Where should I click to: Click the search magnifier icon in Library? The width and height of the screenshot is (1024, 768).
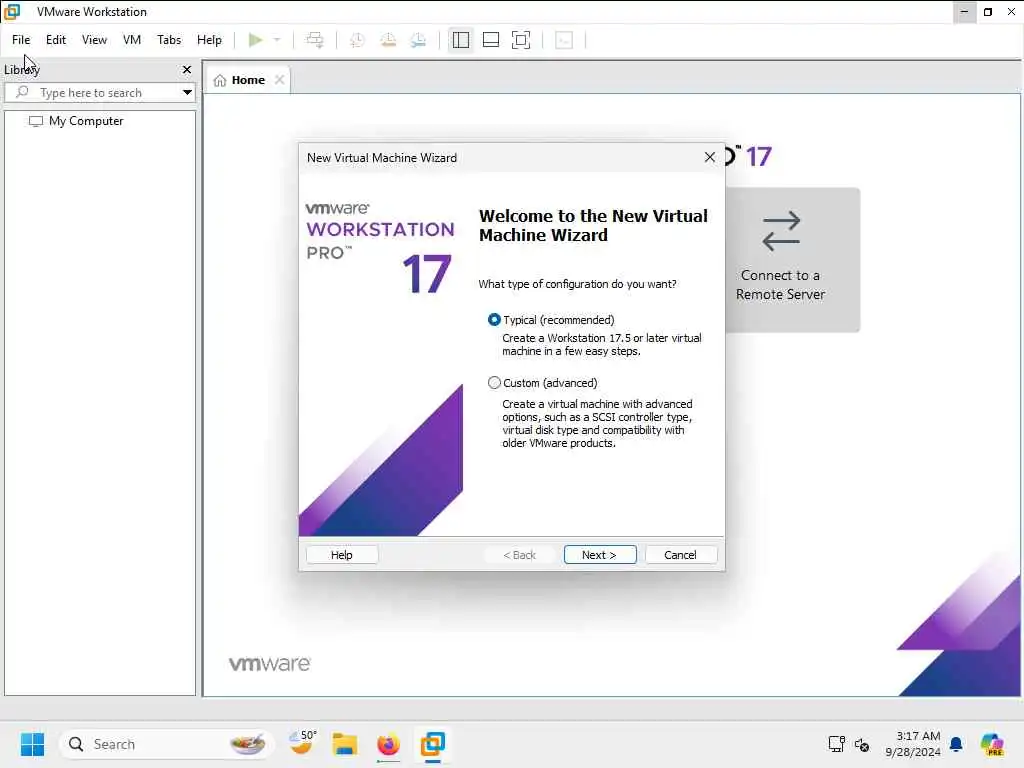click(22, 92)
